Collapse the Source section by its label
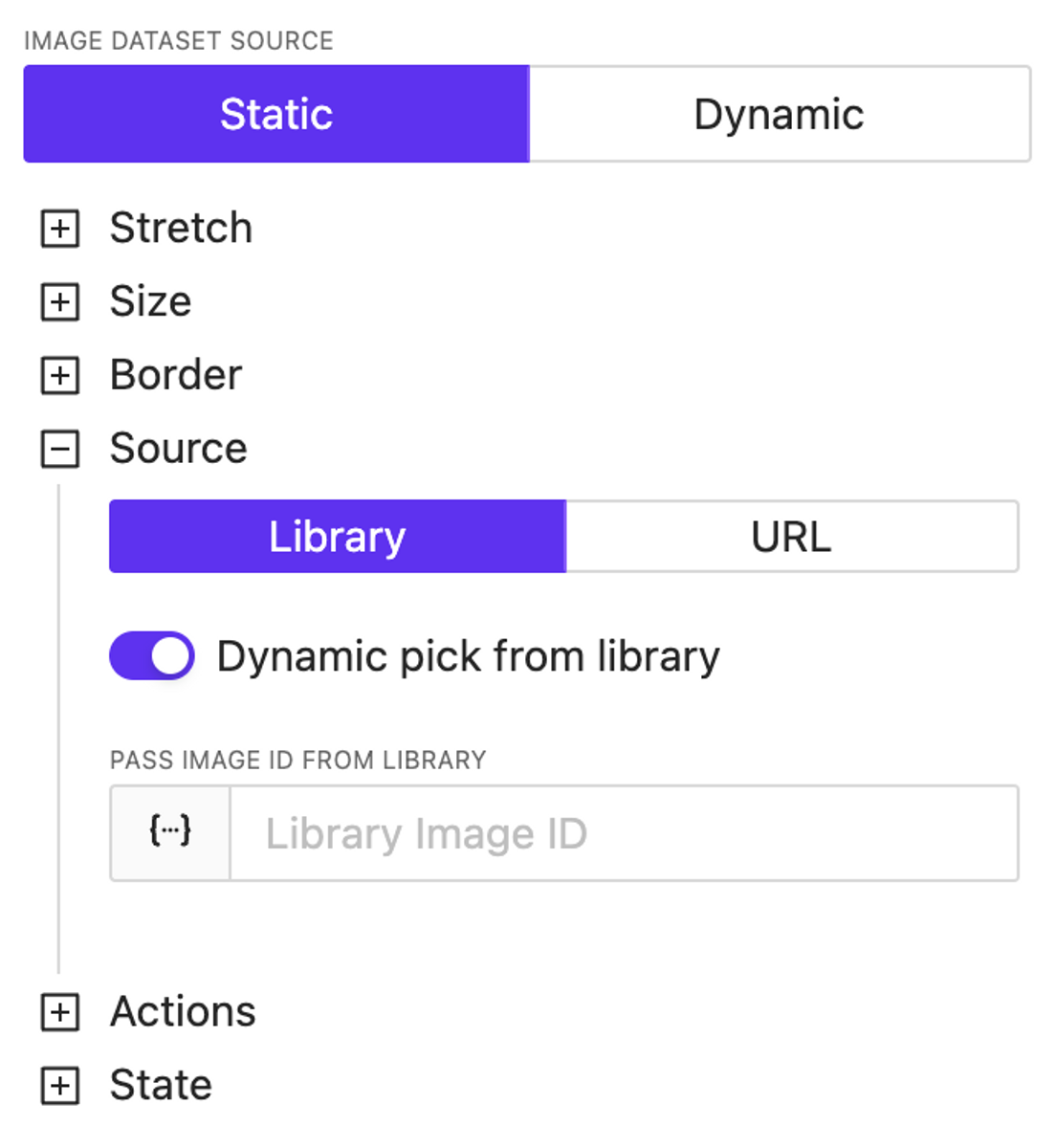Viewport: 1056px width, 1148px height. tap(178, 449)
